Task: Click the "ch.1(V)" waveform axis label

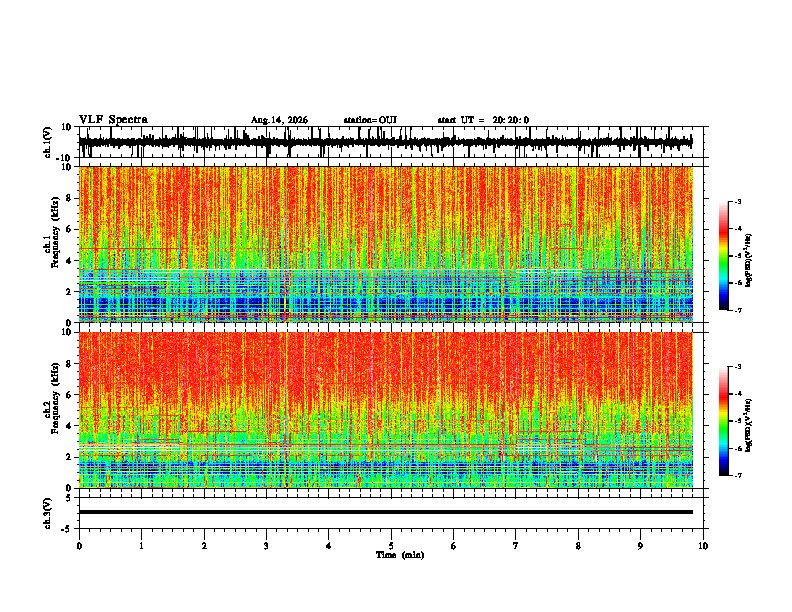Action: (x=48, y=142)
